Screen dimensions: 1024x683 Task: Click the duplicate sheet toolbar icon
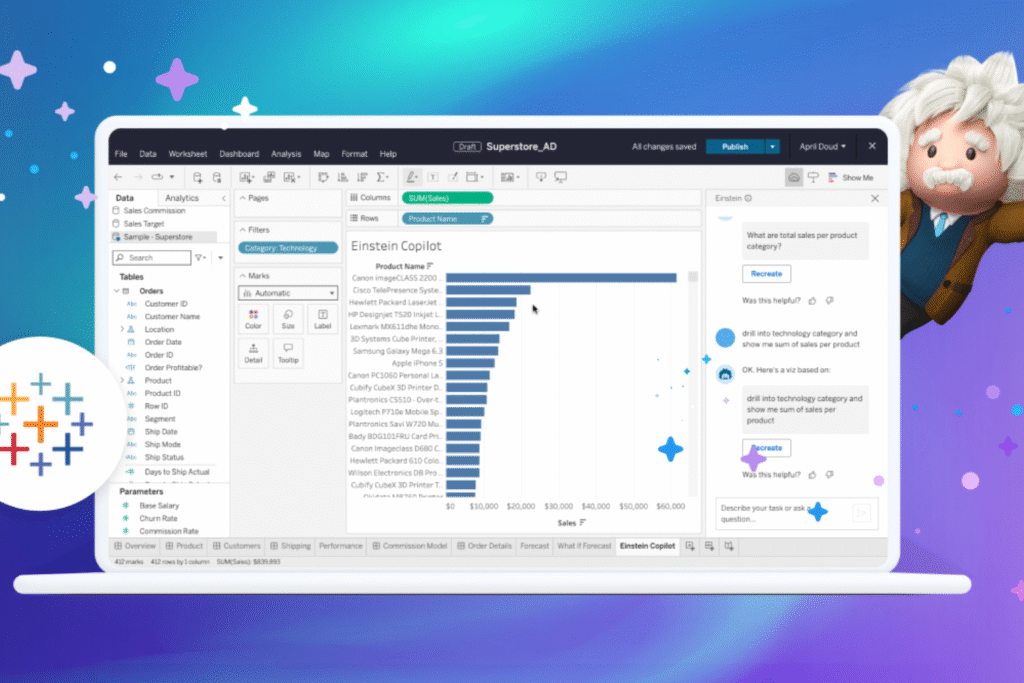(269, 177)
